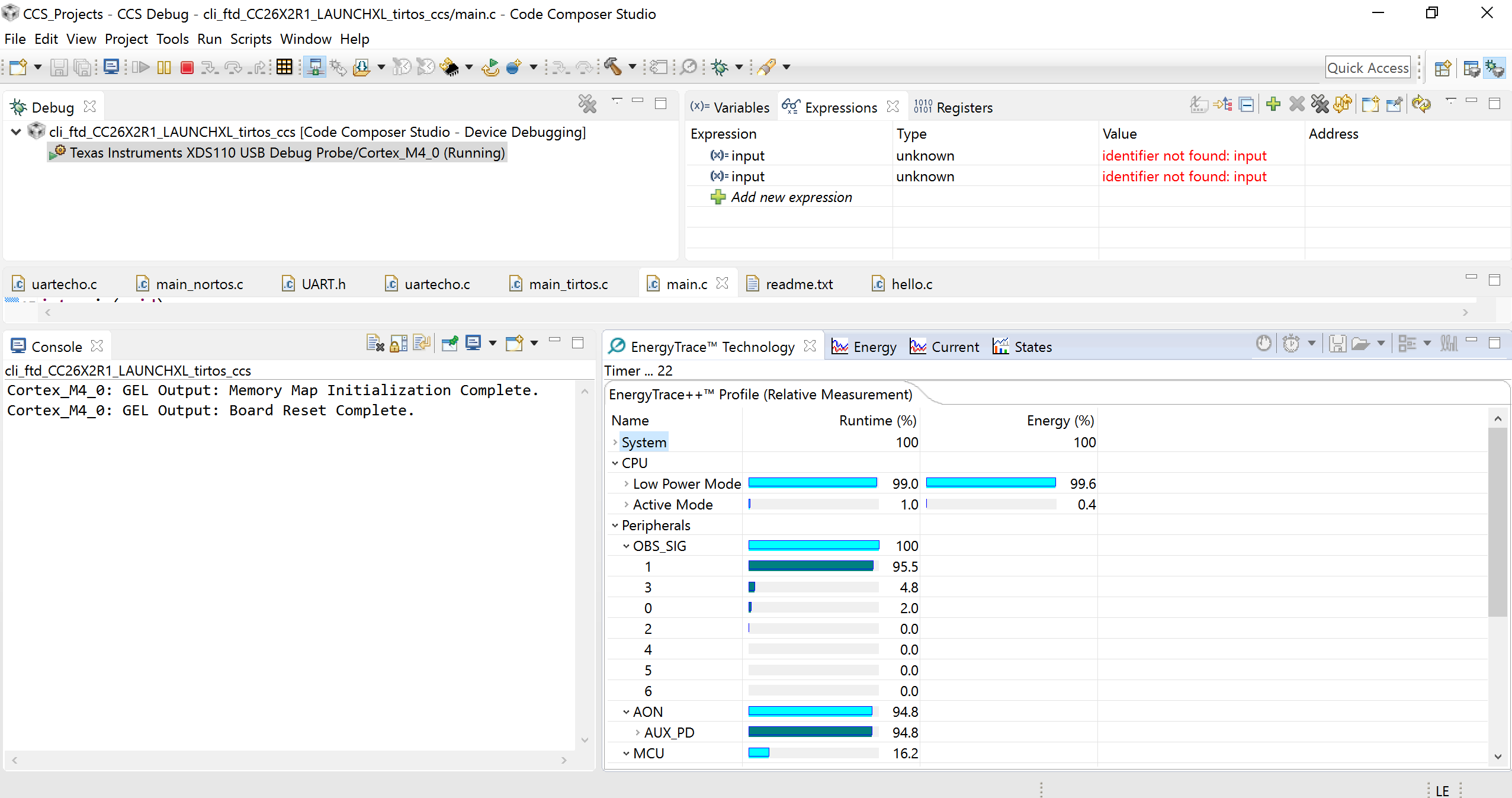The image size is (1512, 798).
Task: Open the debug bug configuration icon
Action: (x=721, y=67)
